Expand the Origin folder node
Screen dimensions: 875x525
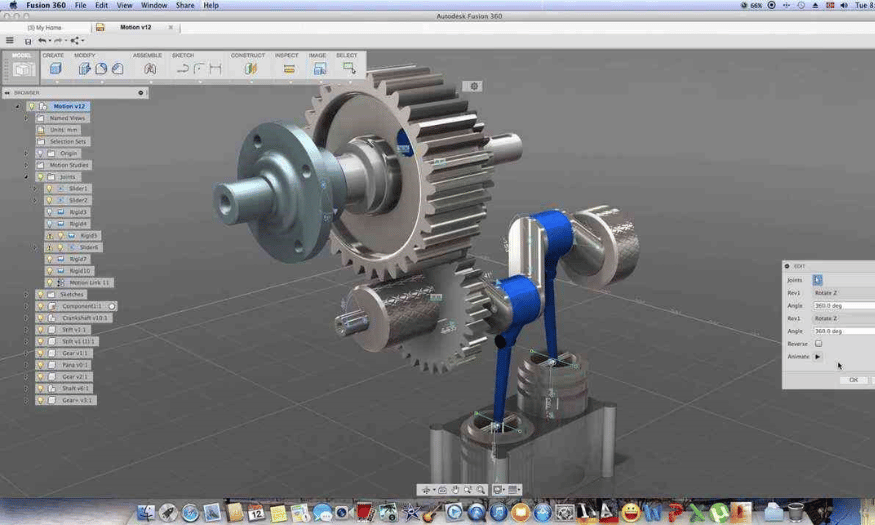26,153
